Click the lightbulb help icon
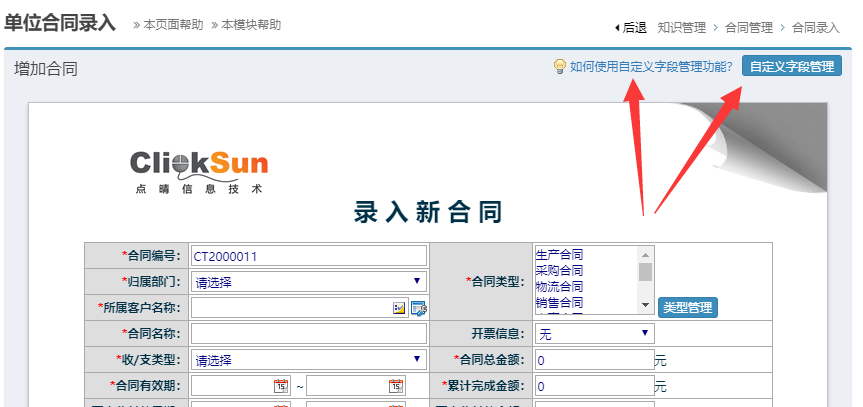The image size is (863, 407). pyautogui.click(x=560, y=67)
